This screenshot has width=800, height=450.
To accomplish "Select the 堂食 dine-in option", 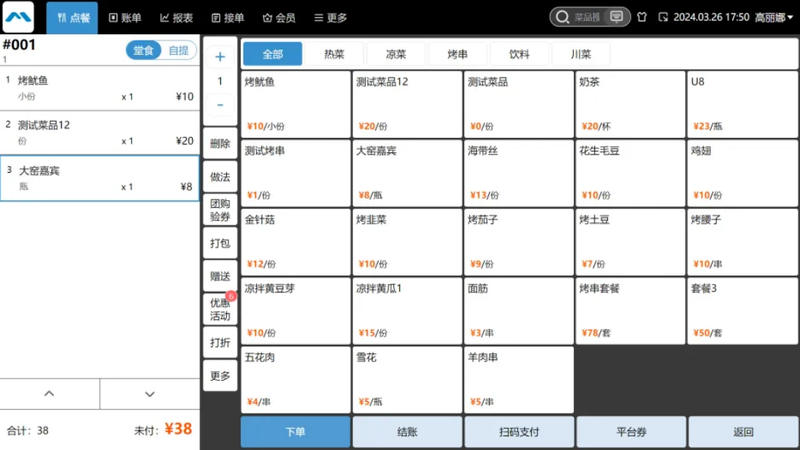I will tap(143, 50).
